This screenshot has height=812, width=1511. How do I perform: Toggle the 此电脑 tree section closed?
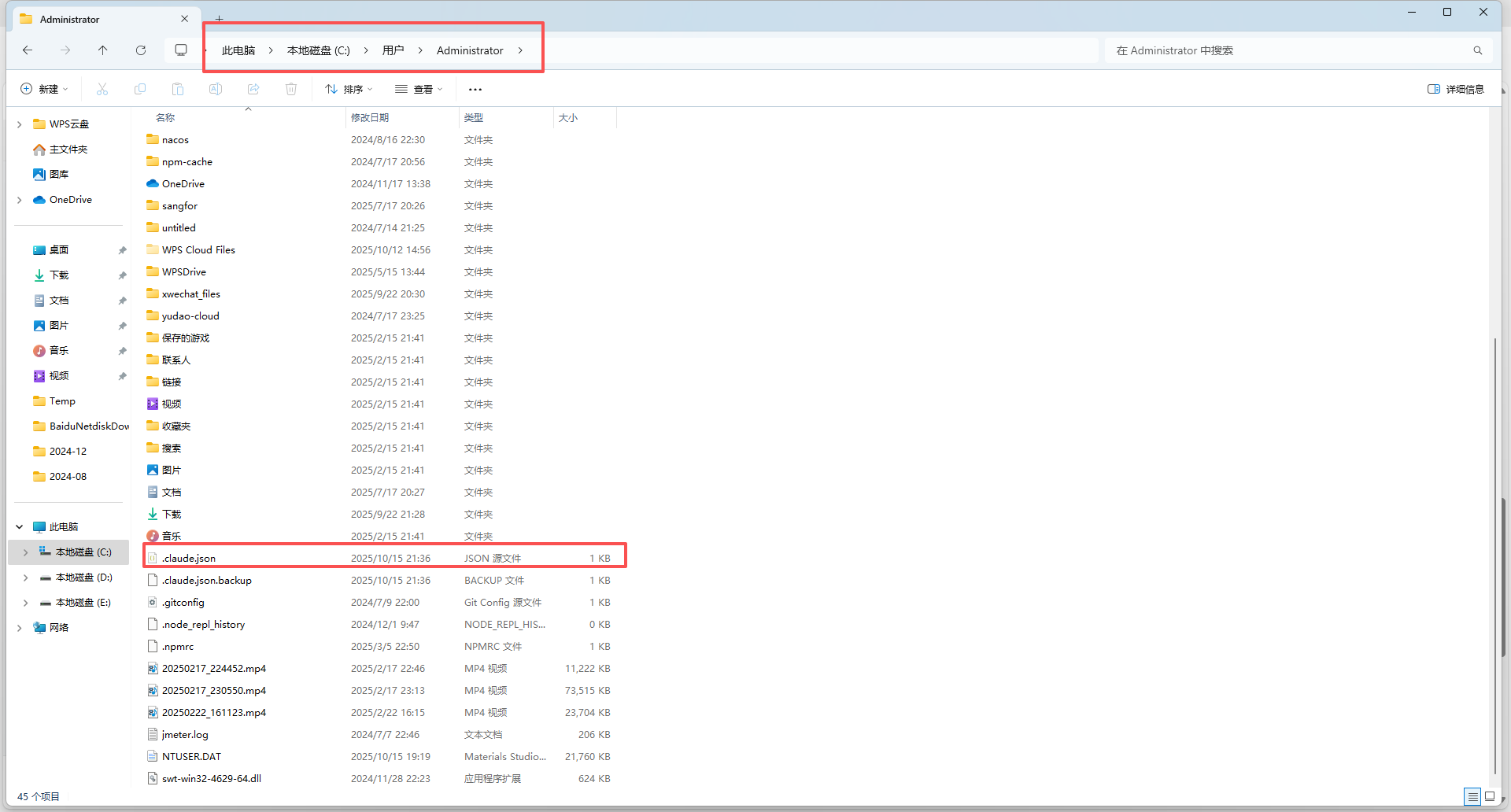(x=19, y=526)
